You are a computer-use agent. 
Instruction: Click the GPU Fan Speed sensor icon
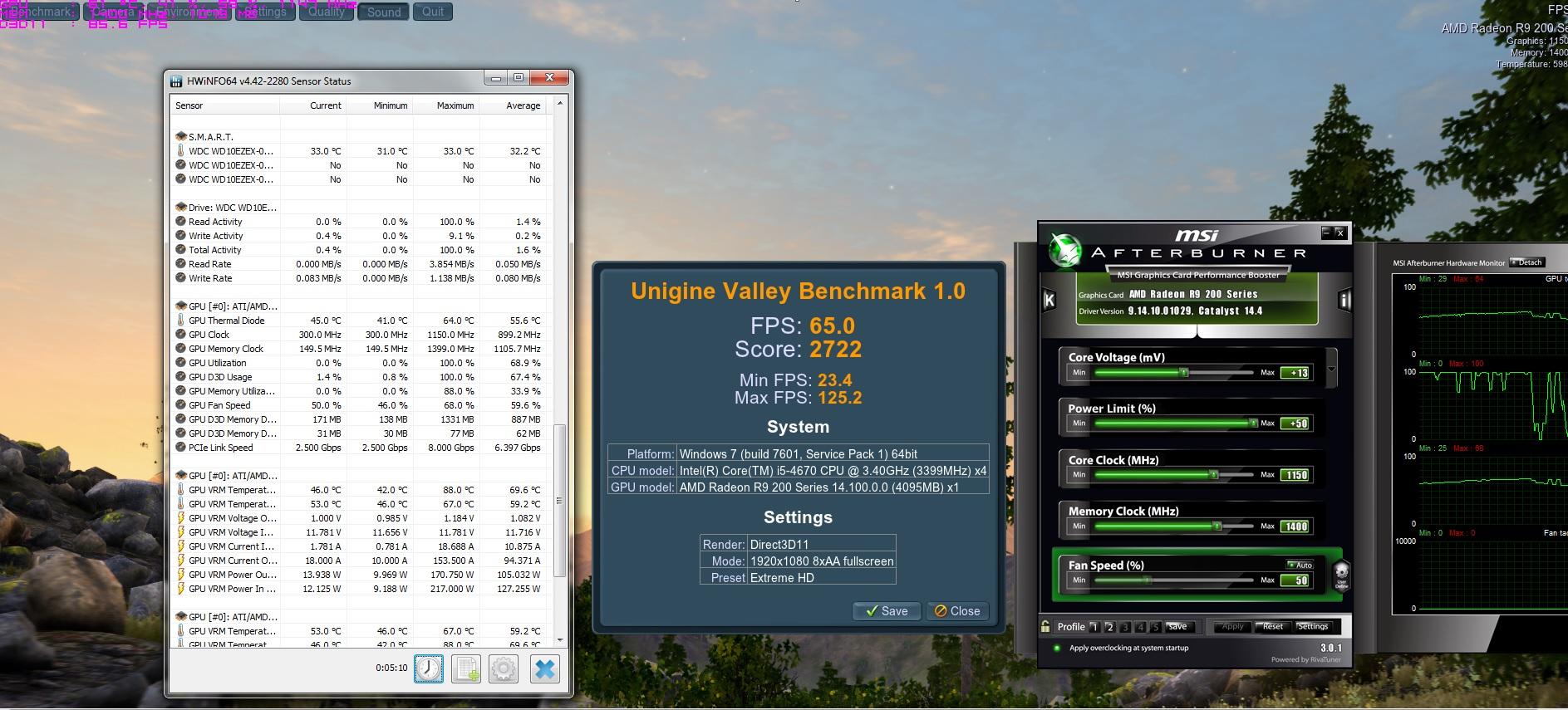[180, 405]
